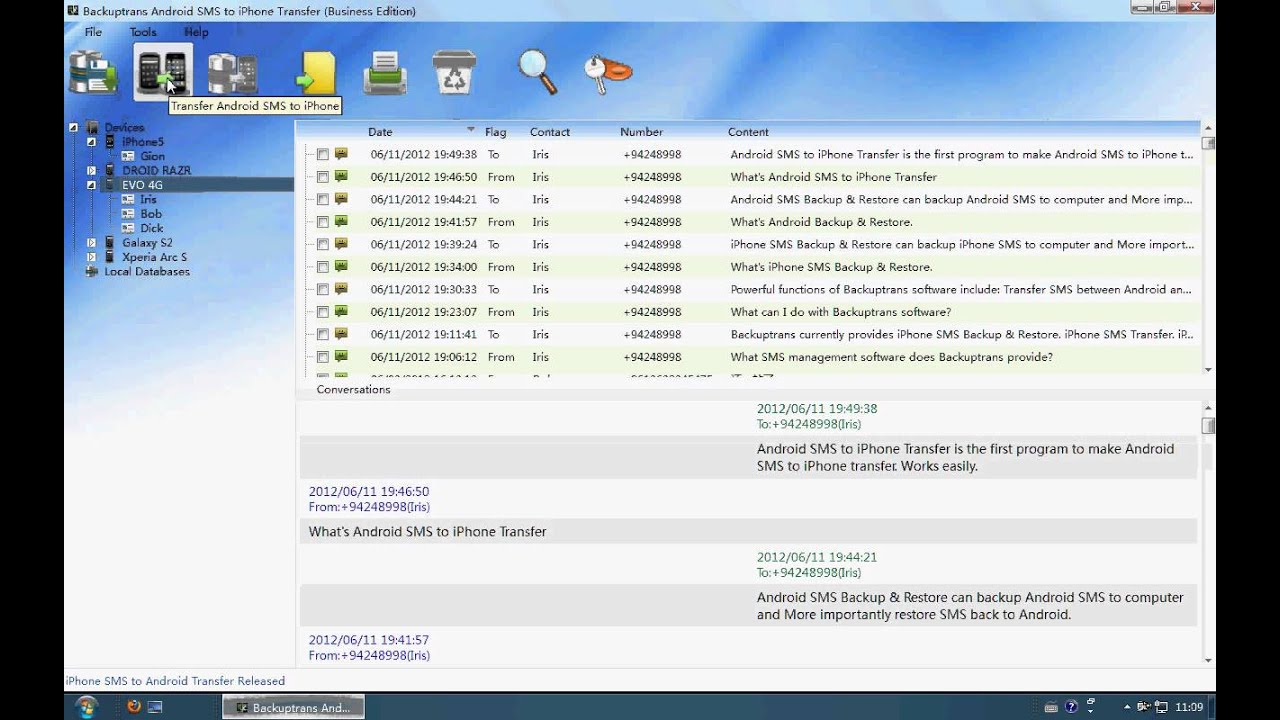Click the keys registration icon
Viewport: 1280px width, 720px height.
coord(608,73)
